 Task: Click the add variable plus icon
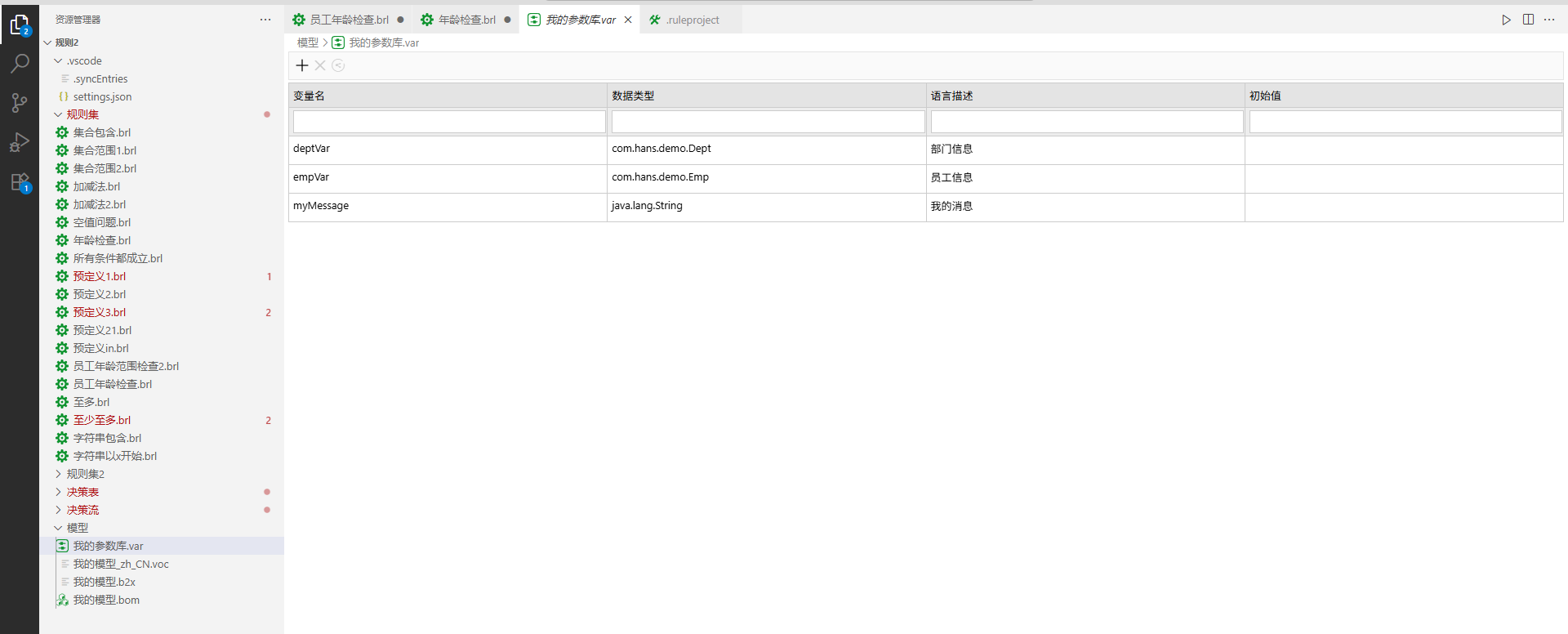point(302,65)
